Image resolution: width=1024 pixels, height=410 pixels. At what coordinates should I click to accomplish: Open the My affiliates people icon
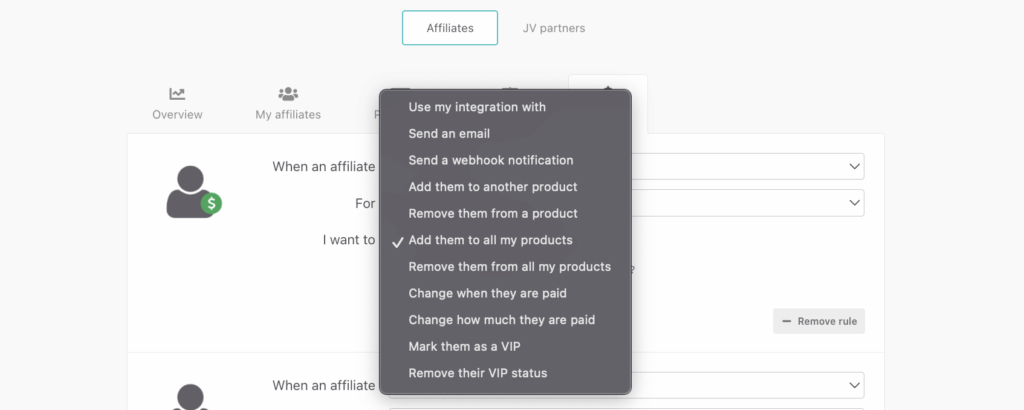[288, 94]
